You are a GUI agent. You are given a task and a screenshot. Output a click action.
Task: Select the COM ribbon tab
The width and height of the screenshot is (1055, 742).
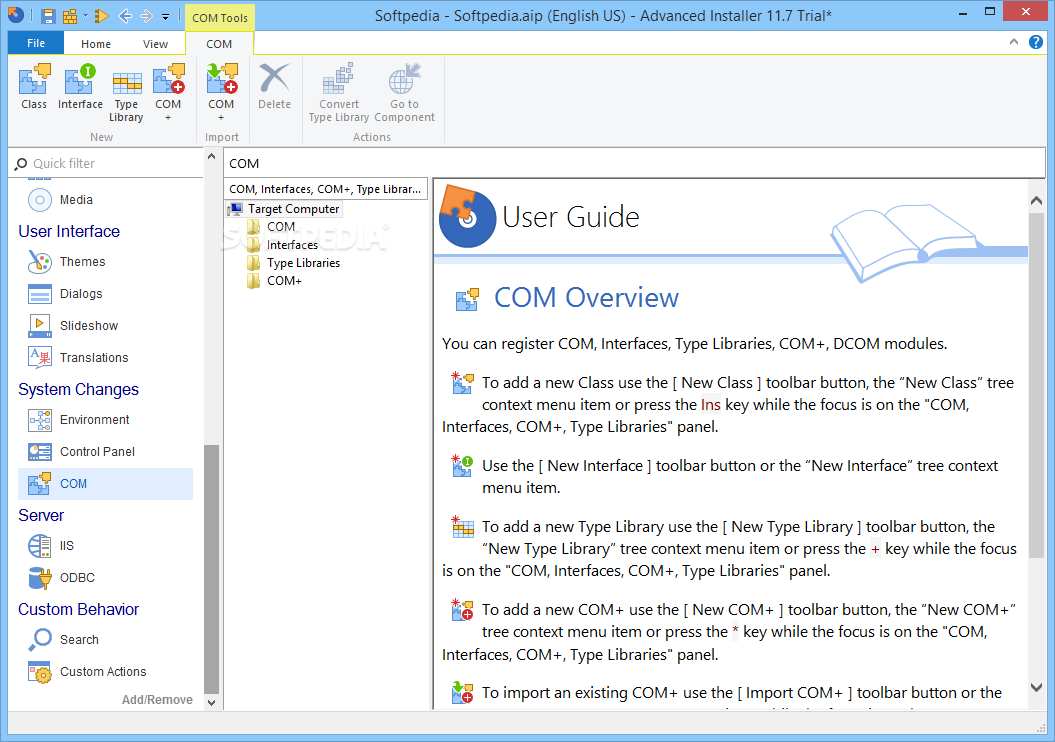tap(219, 44)
